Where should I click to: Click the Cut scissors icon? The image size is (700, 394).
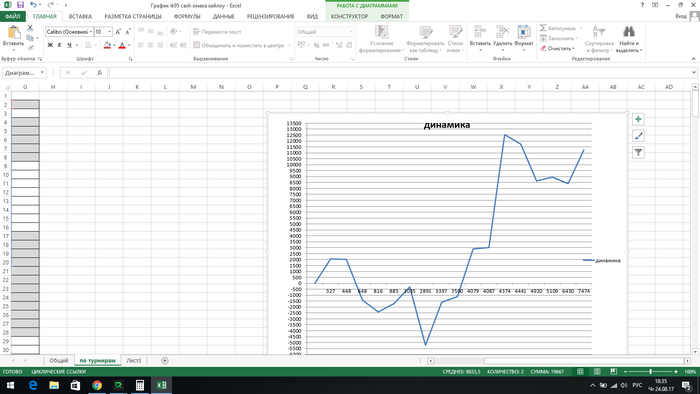(x=30, y=28)
